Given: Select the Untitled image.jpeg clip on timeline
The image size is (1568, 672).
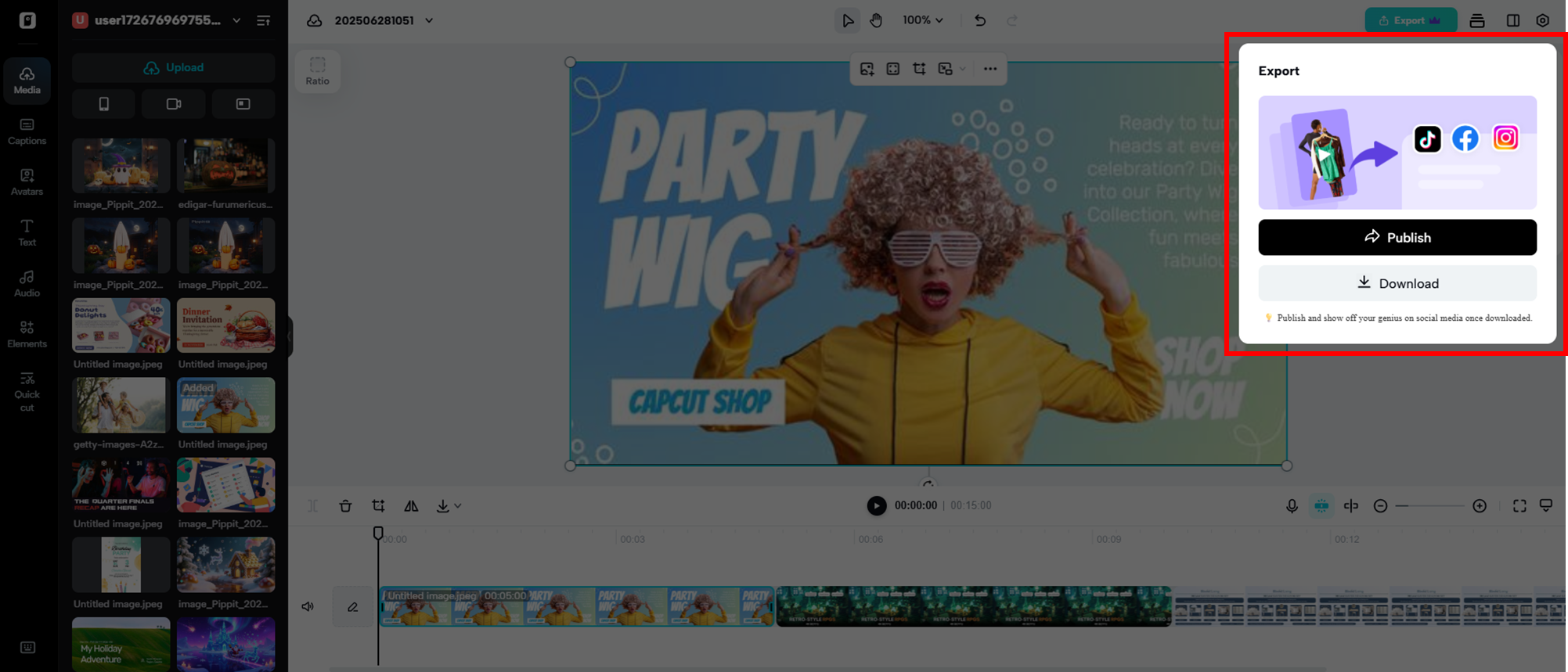Looking at the screenshot, I should click(x=577, y=606).
